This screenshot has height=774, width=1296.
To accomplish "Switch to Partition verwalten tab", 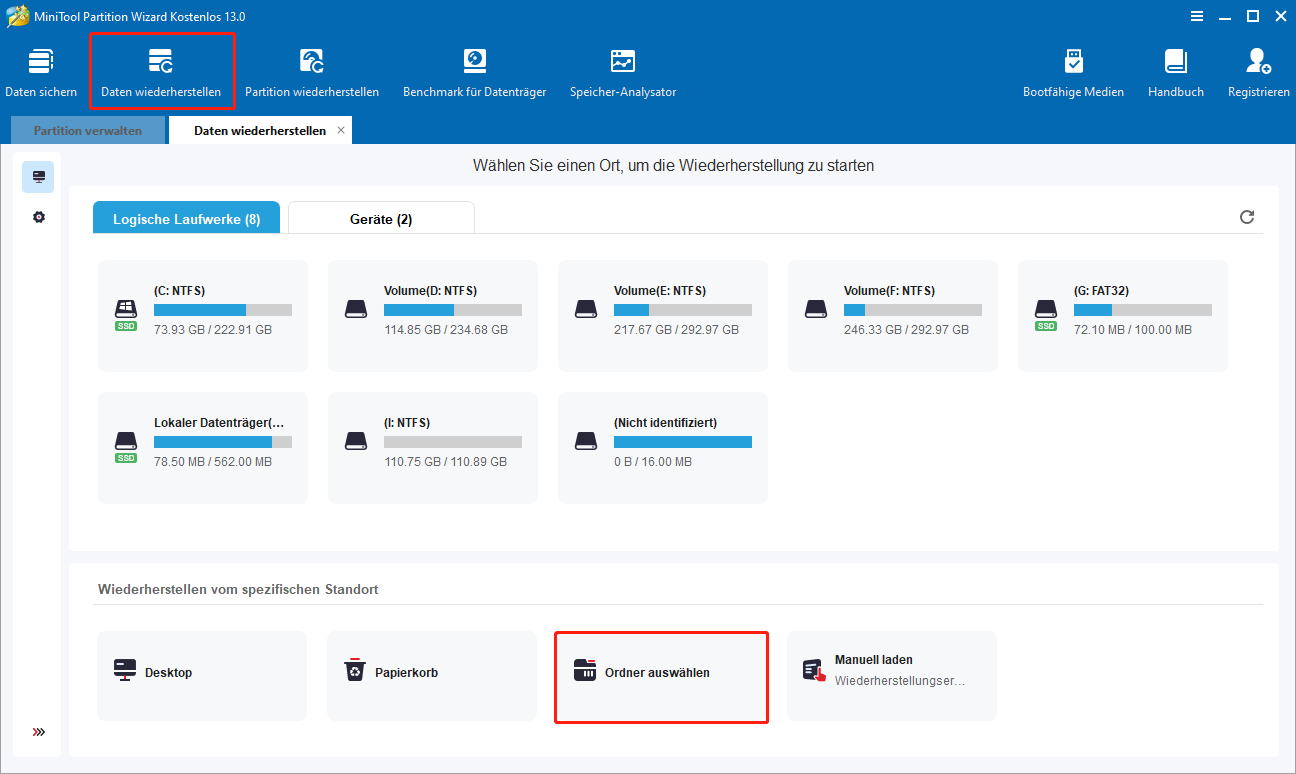I will coord(88,131).
